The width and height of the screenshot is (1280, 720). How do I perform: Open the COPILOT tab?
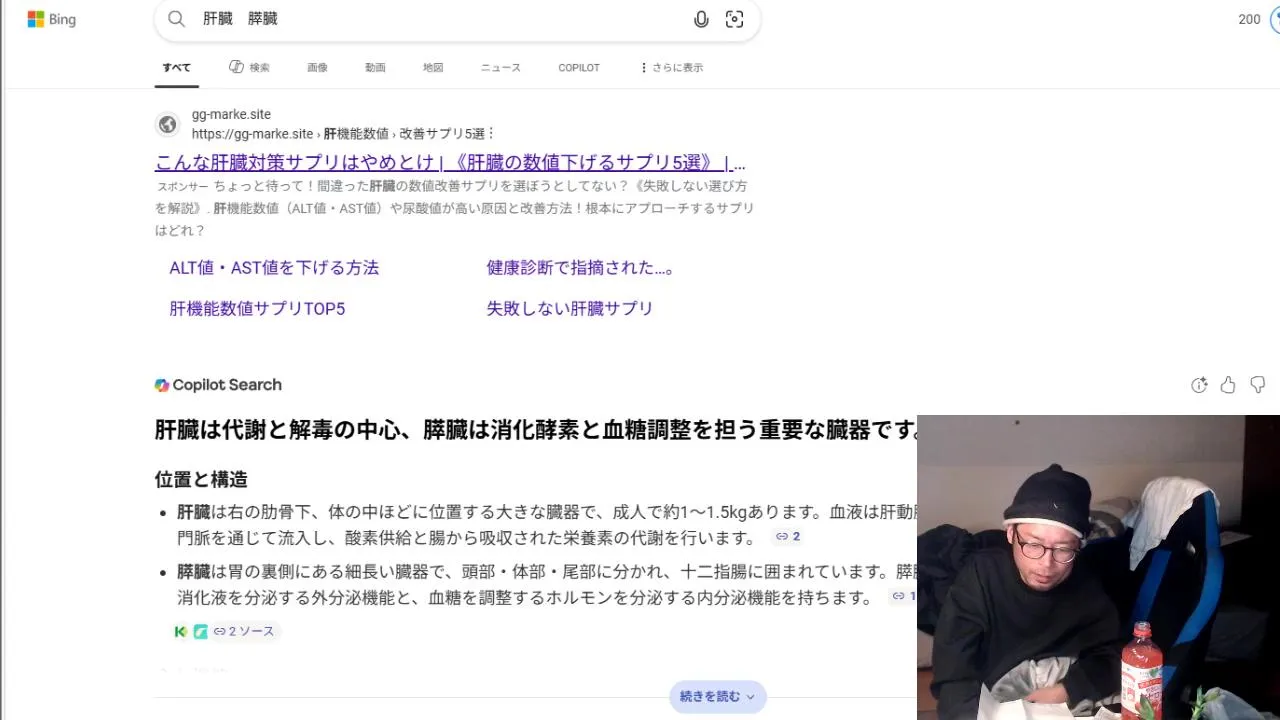click(x=579, y=68)
